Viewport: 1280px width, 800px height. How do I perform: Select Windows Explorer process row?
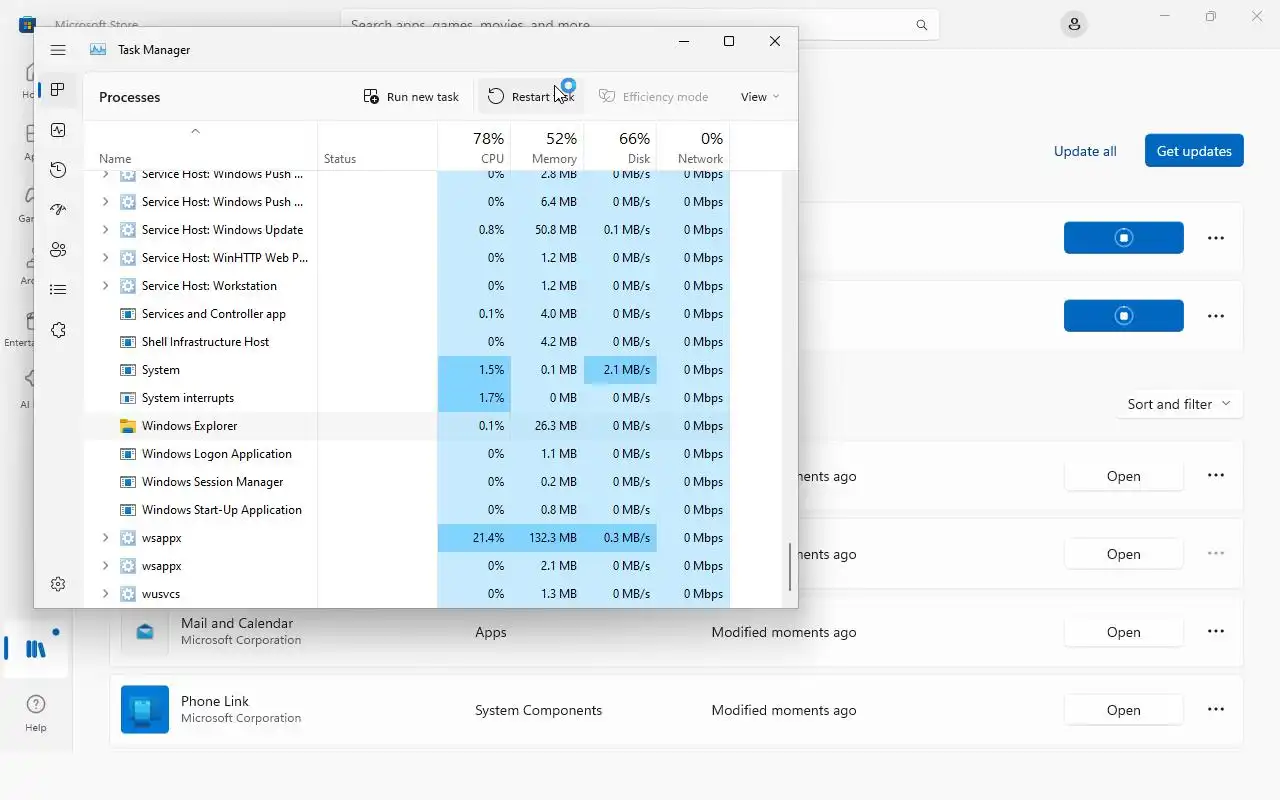407,426
